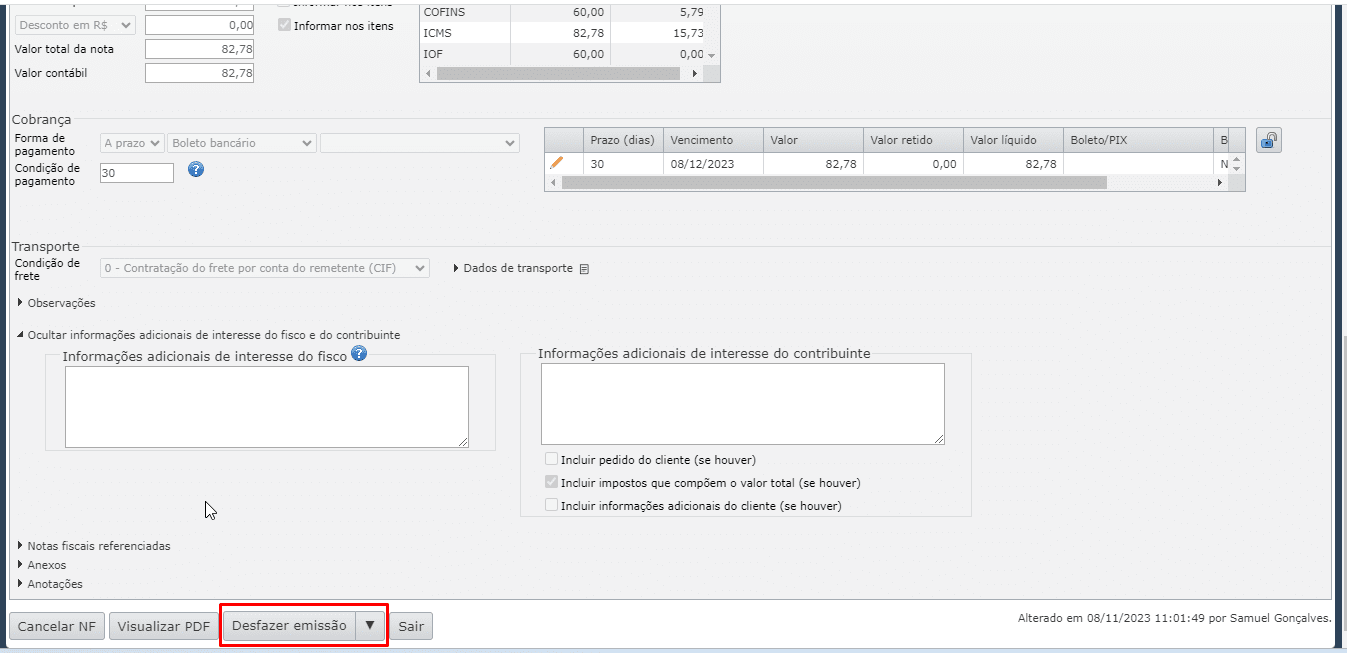1347x653 pixels.
Task: Click the installments table scroll left arrow
Action: tap(551, 183)
